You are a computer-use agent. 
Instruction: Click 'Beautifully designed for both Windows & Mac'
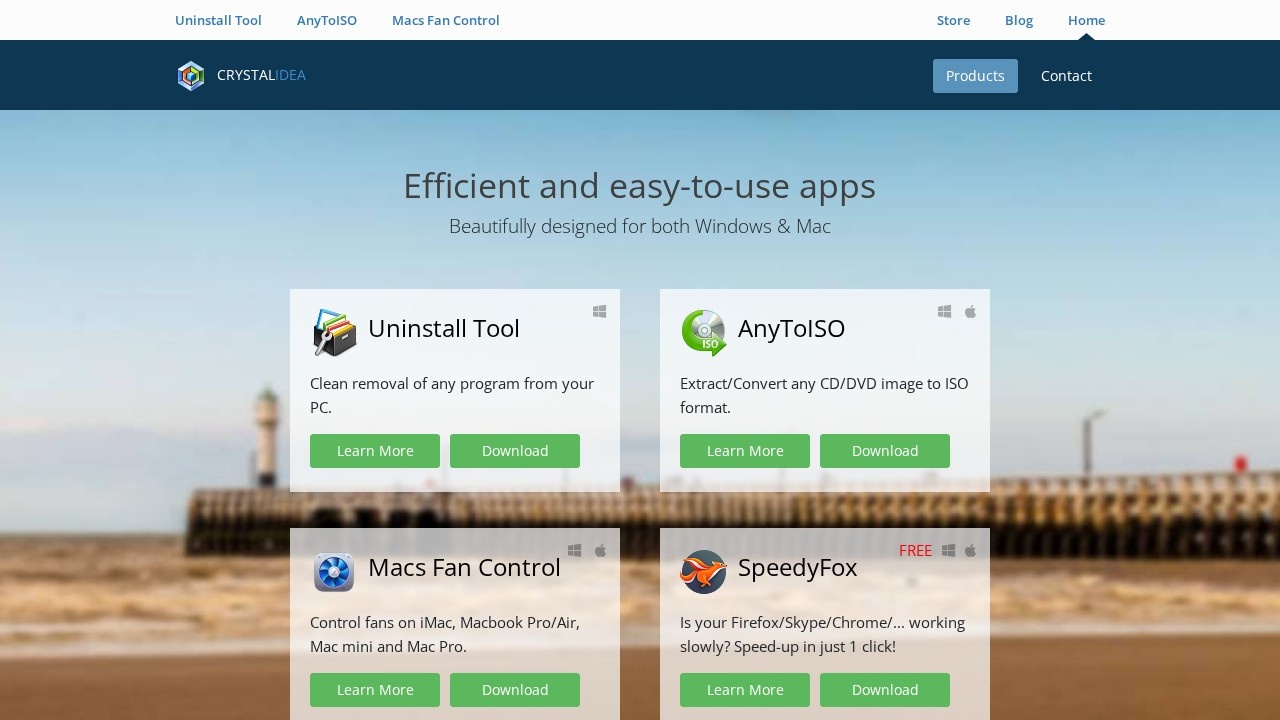(x=640, y=226)
